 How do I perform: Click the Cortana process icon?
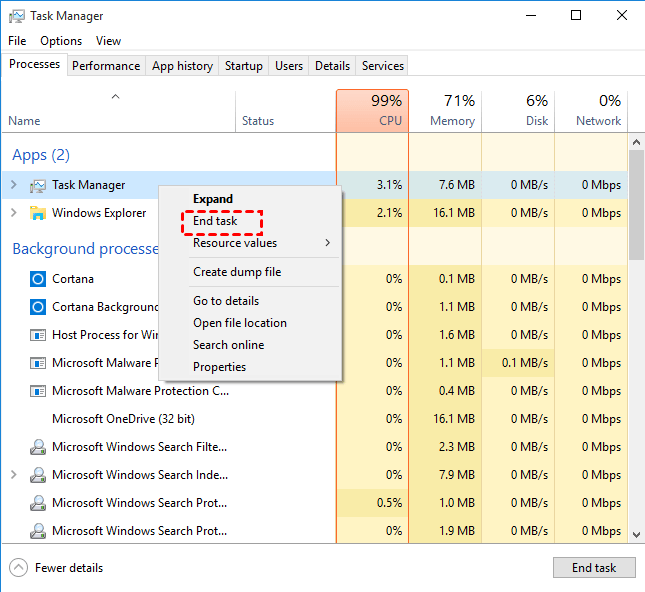(x=38, y=279)
